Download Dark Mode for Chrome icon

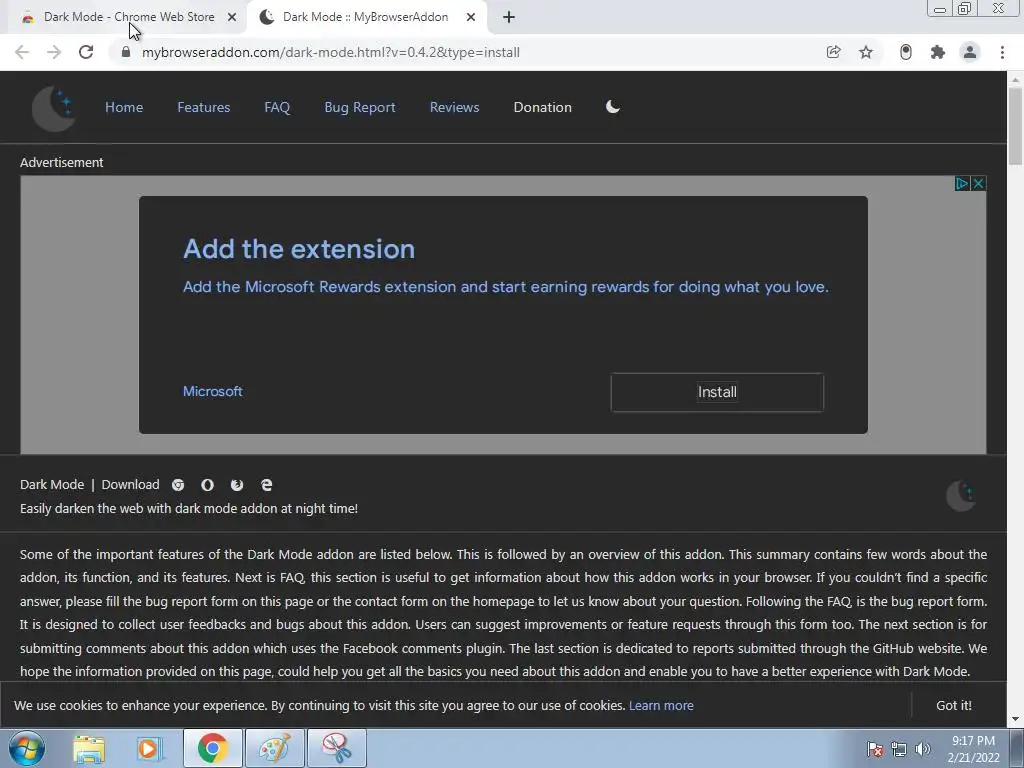point(178,485)
